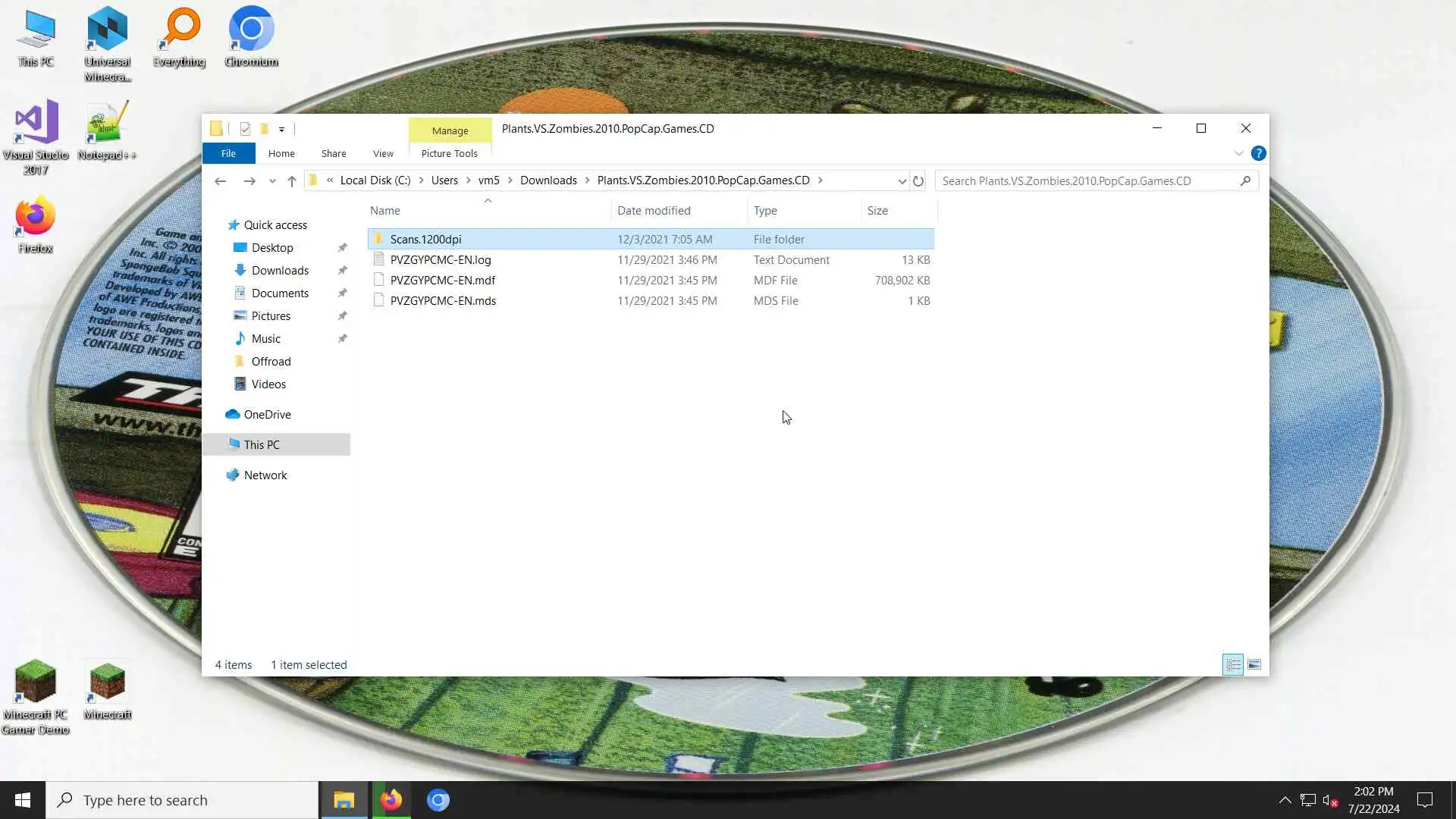Image resolution: width=1456 pixels, height=819 pixels.
Task: Click Properties icon in quick access toolbar
Action: [x=245, y=129]
